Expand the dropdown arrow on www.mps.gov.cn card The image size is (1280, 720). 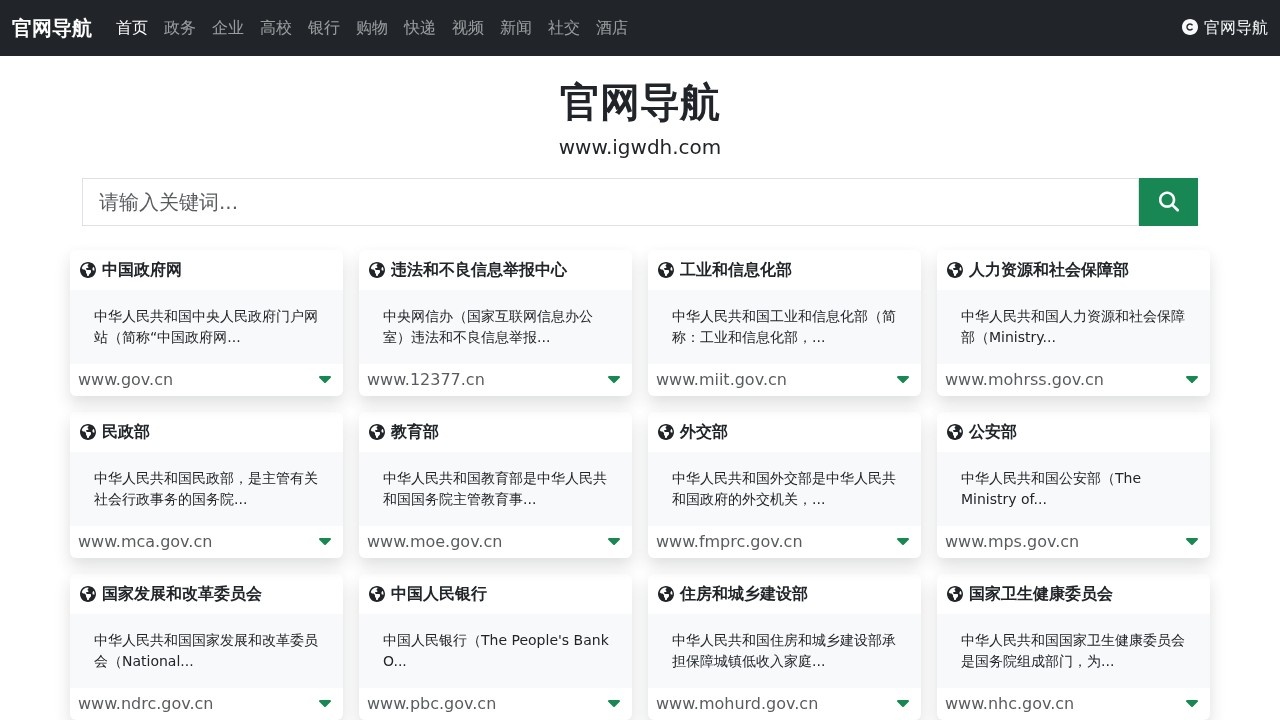click(x=1192, y=541)
